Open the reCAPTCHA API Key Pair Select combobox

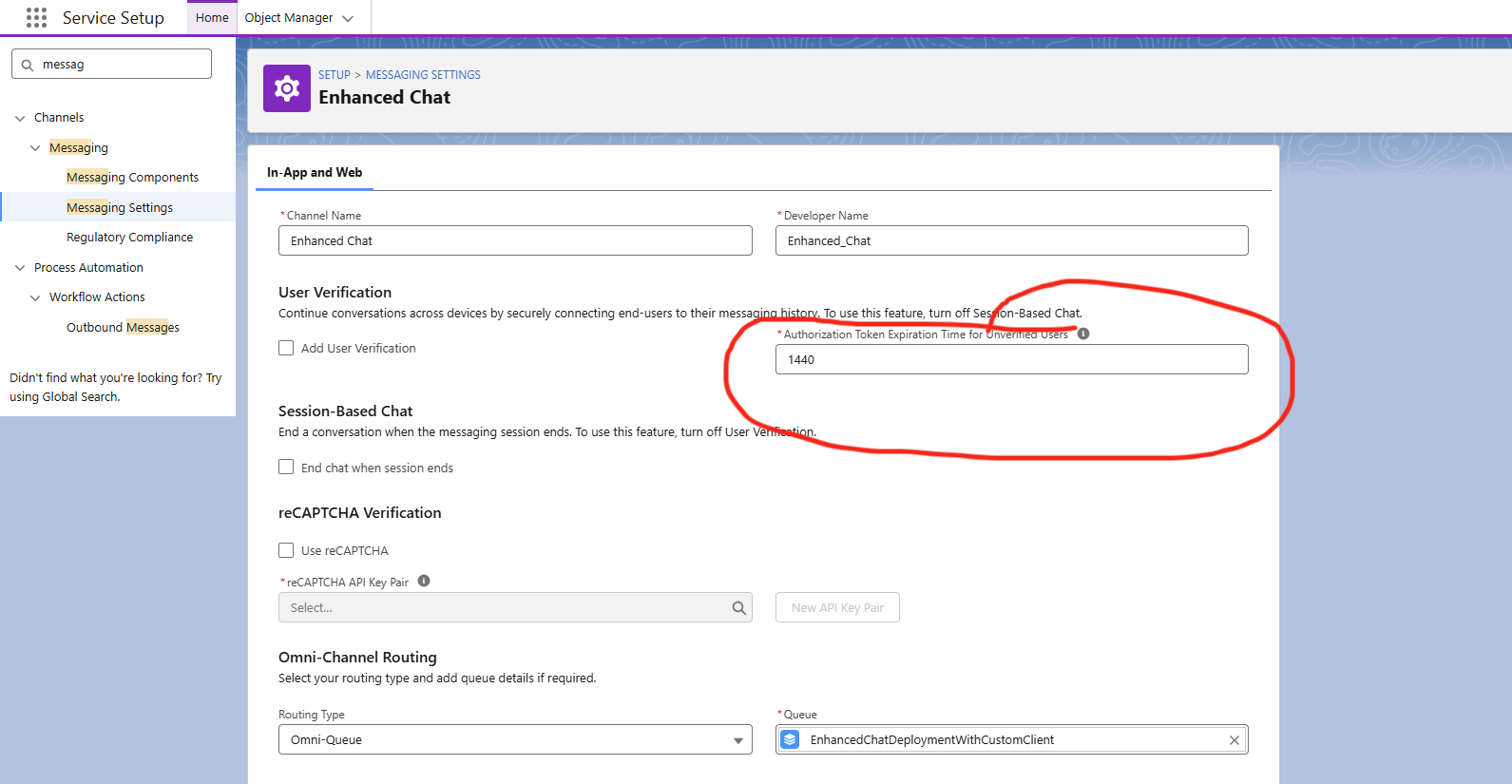[515, 607]
